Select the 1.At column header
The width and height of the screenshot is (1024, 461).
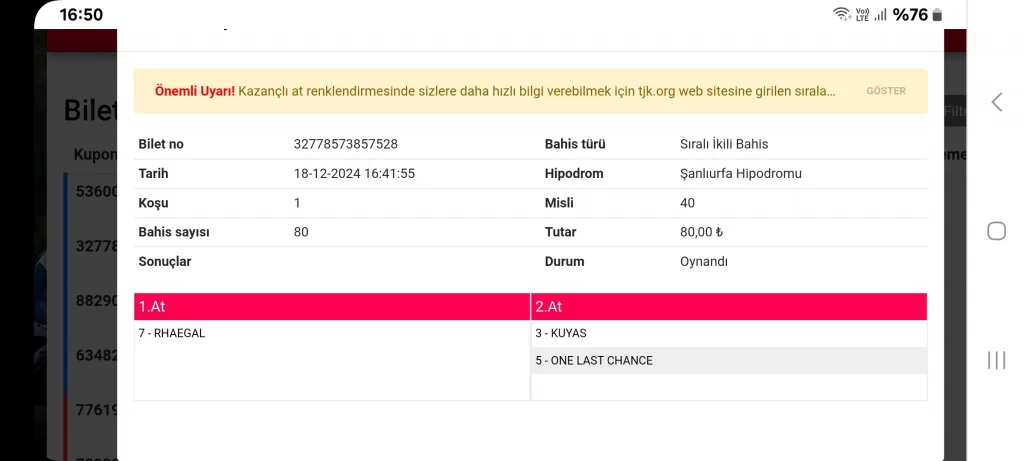[x=332, y=307]
